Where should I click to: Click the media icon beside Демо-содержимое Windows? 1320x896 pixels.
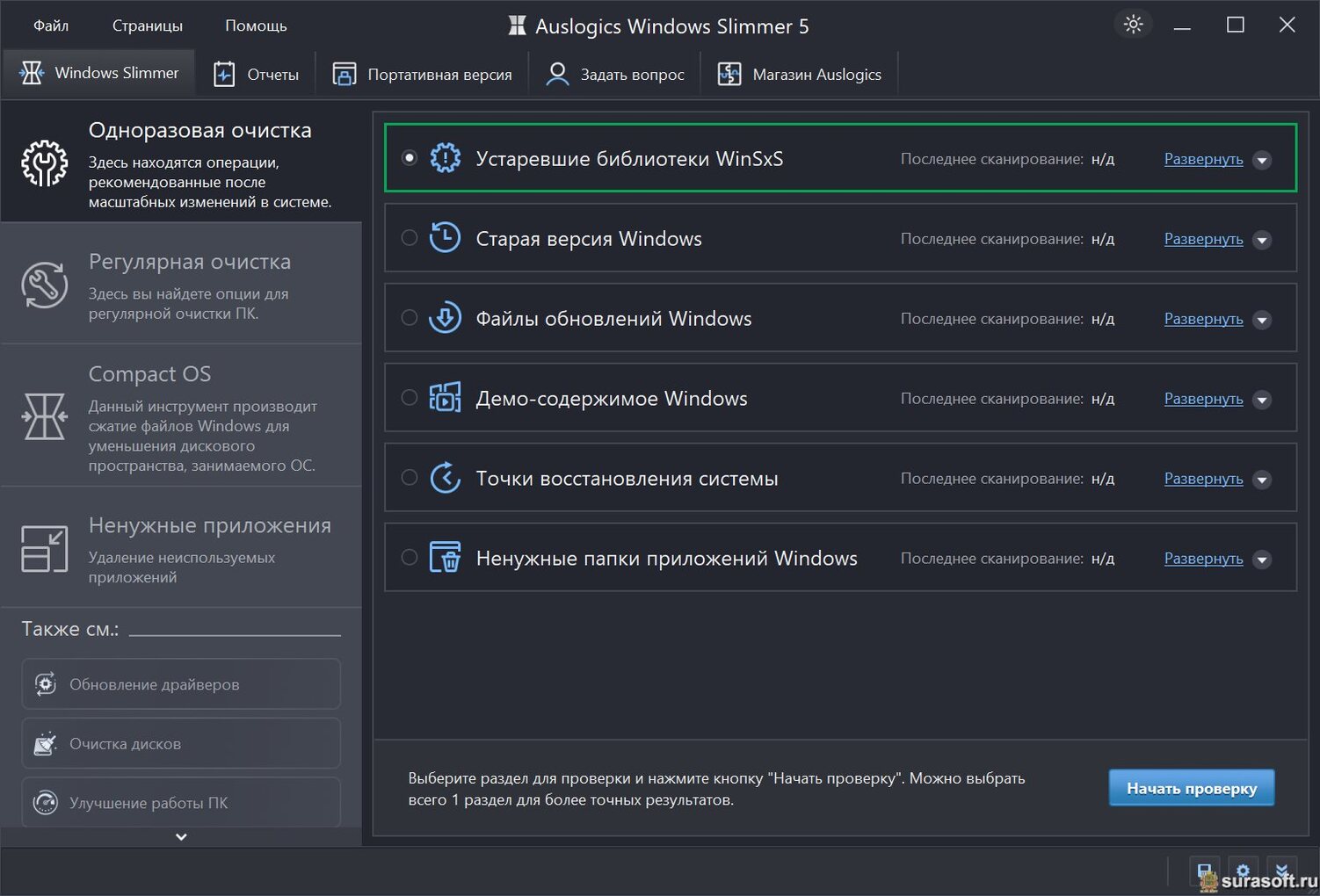point(446,398)
